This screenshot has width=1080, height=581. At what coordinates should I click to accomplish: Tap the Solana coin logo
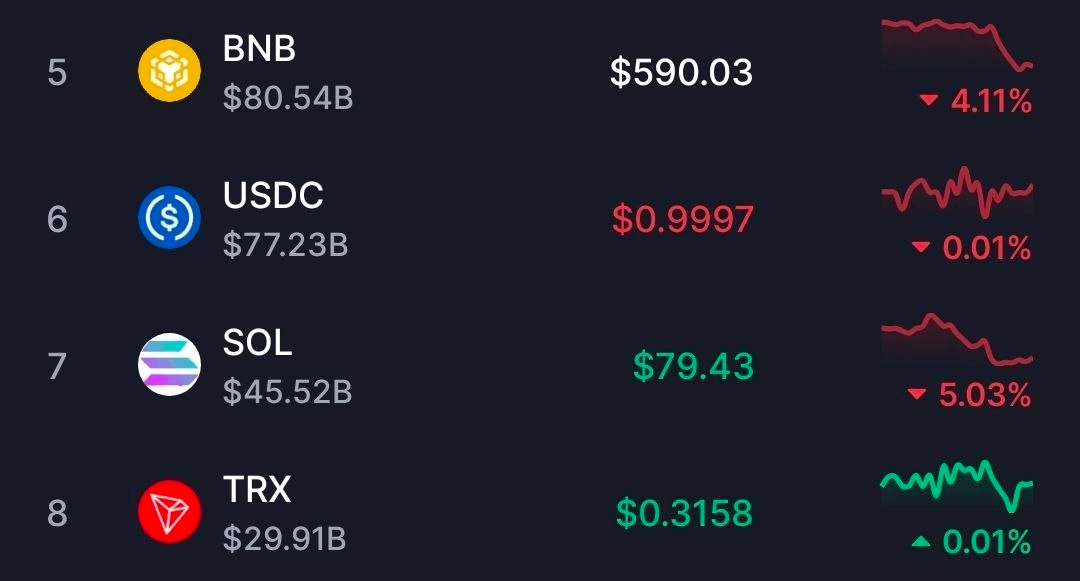click(169, 365)
